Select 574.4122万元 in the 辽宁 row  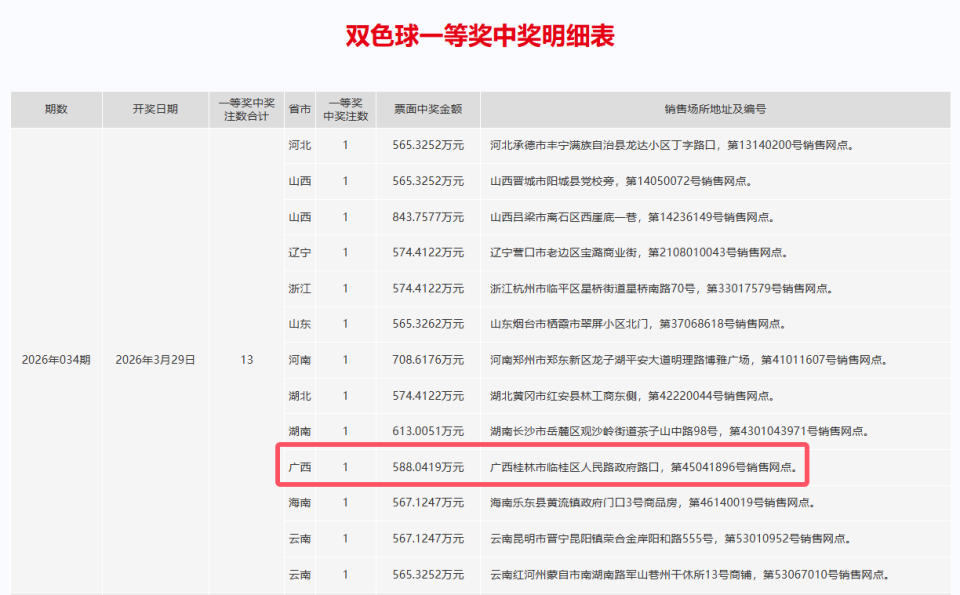428,253
